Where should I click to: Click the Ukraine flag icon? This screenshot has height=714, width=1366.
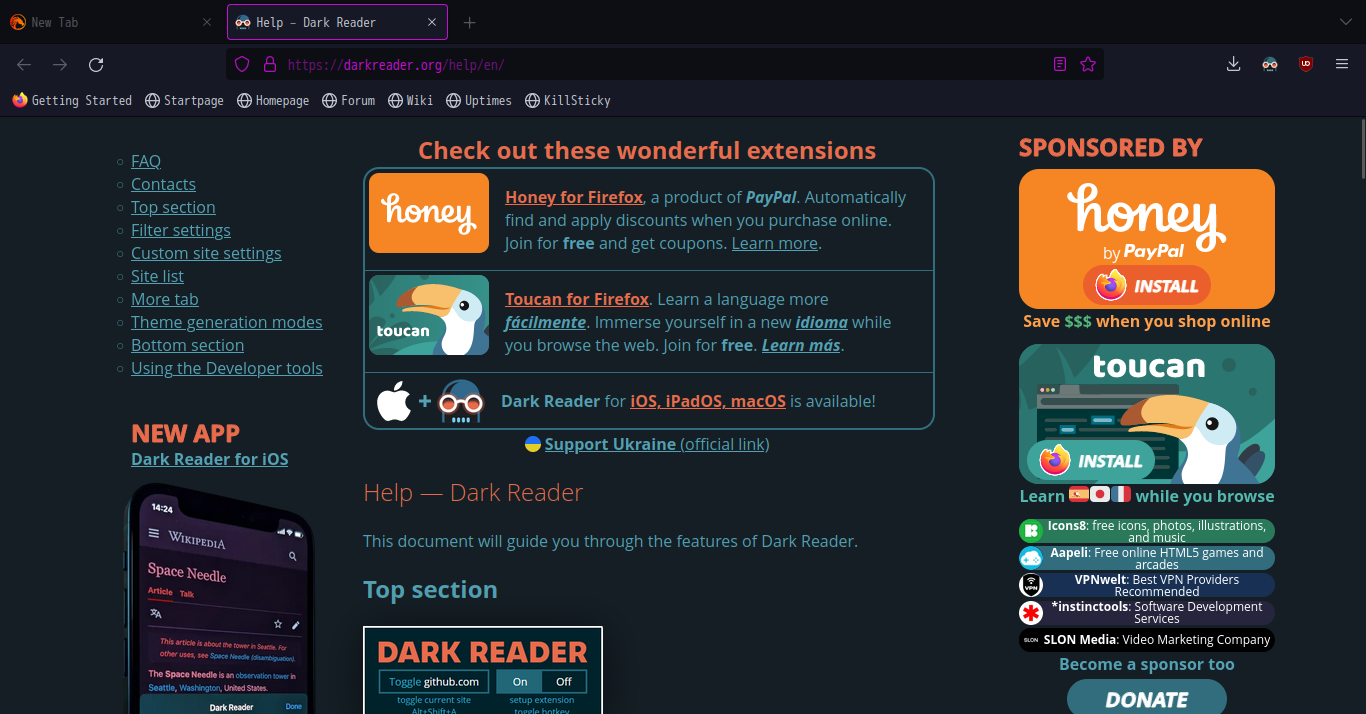(x=533, y=444)
